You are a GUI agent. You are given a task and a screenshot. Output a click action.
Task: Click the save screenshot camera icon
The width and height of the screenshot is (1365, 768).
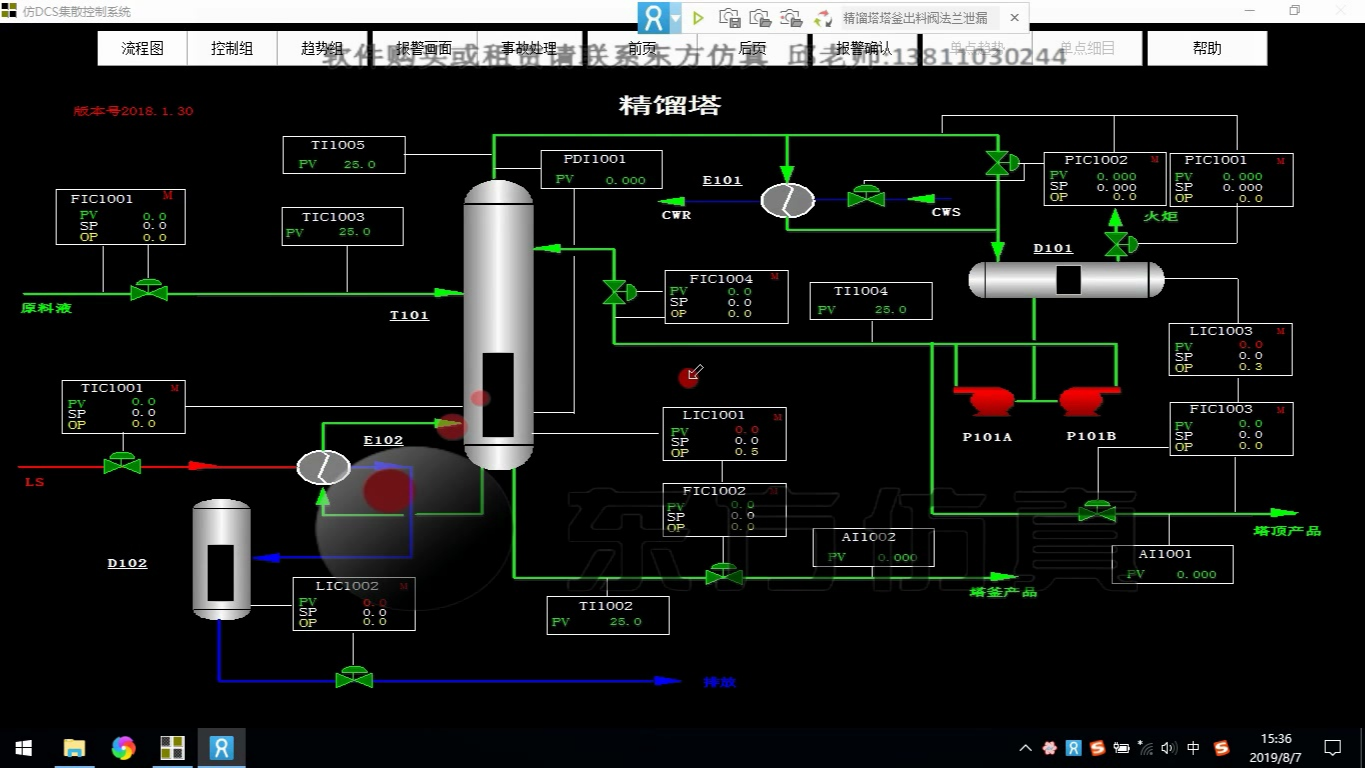[x=730, y=18]
